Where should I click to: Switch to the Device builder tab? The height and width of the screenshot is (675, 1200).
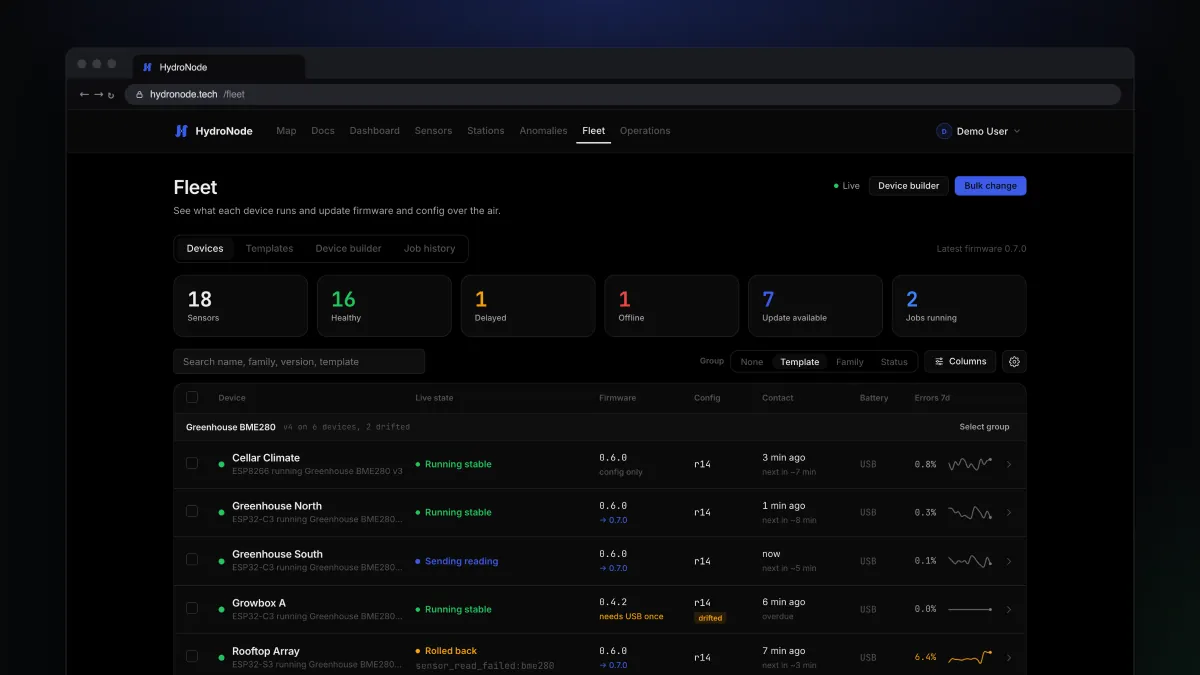[x=348, y=249]
